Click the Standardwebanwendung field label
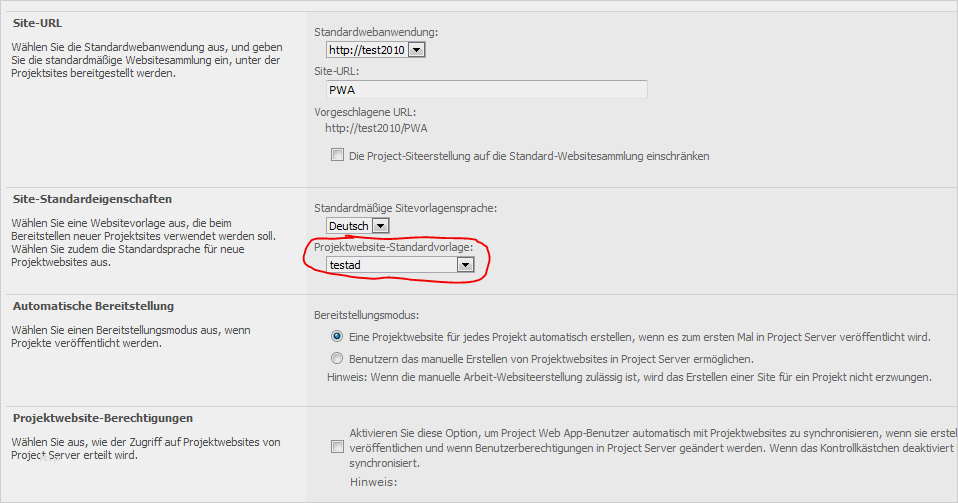958x503 pixels. (x=376, y=32)
